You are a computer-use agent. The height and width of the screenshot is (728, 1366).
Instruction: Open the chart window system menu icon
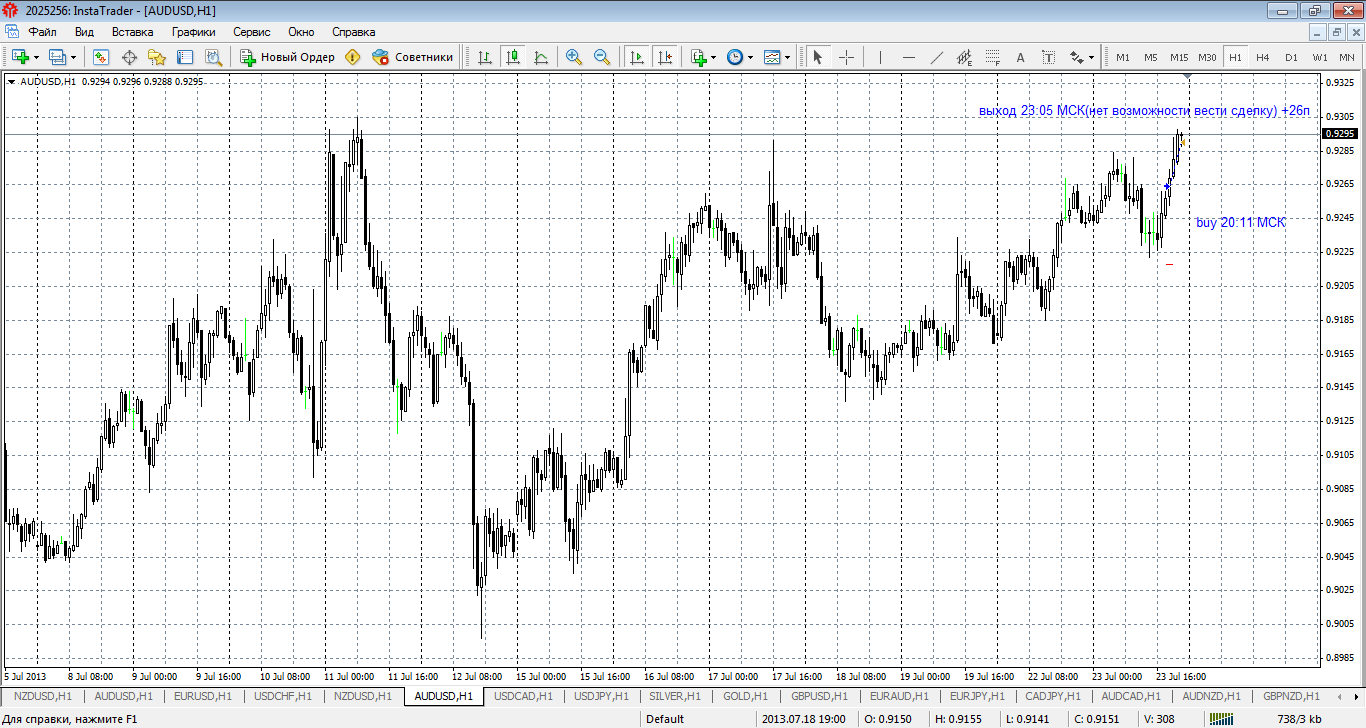click(x=12, y=31)
